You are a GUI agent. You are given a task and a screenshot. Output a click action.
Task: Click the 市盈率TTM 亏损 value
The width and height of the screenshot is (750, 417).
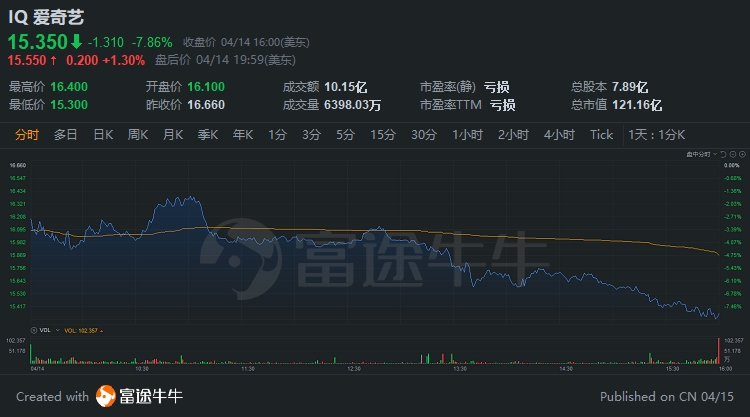(x=503, y=105)
